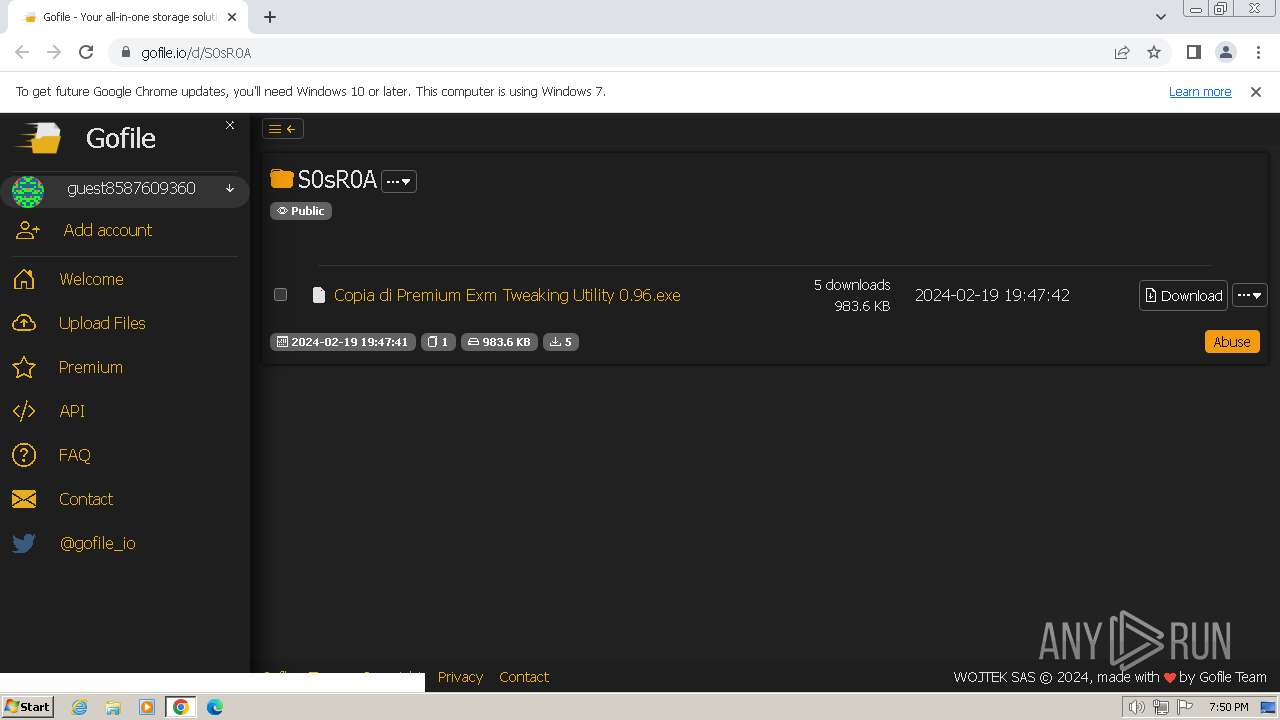This screenshot has width=1280, height=720.
Task: Open the Add account link
Action: (108, 230)
